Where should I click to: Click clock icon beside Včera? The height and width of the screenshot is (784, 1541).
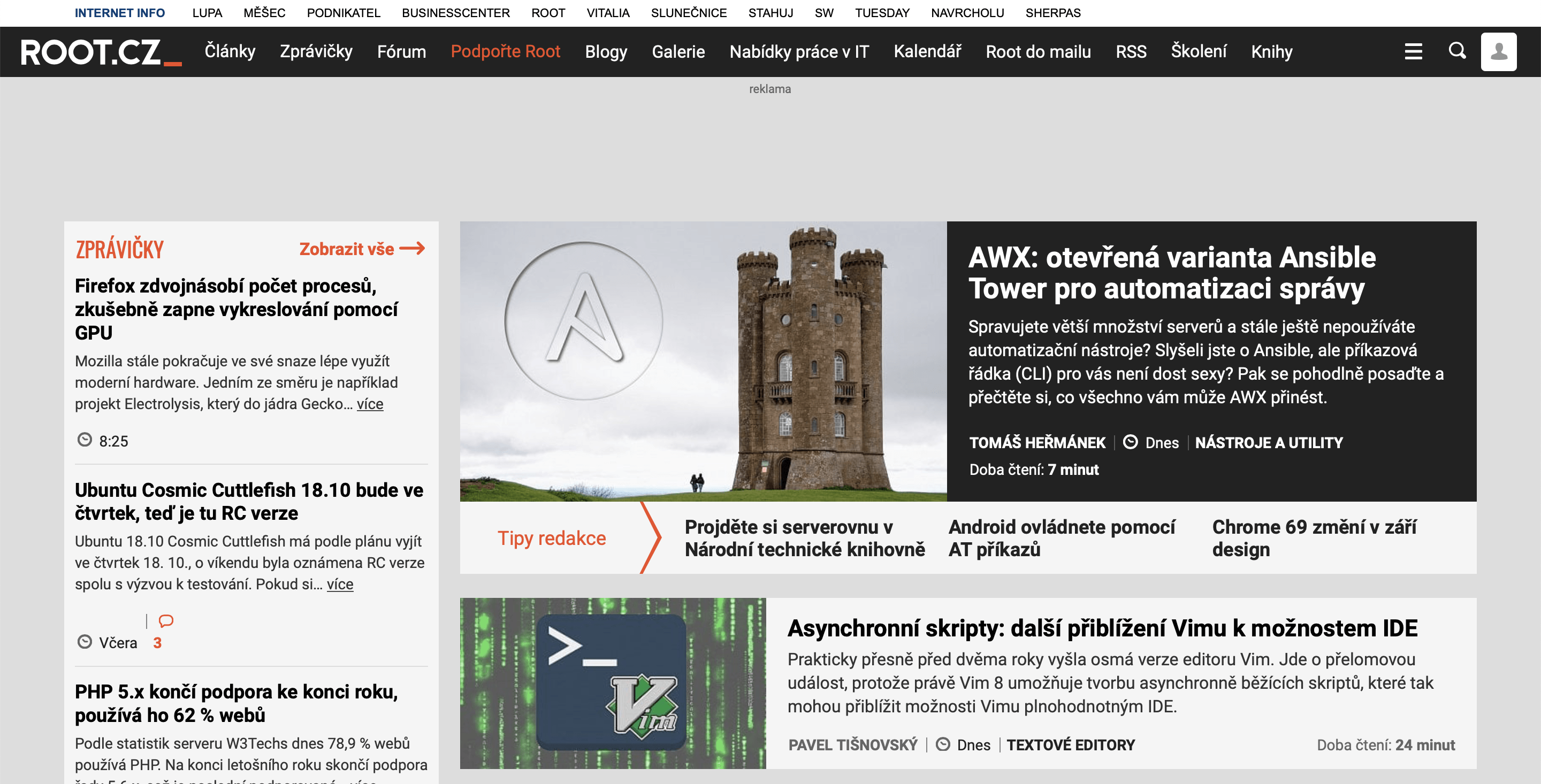(85, 642)
